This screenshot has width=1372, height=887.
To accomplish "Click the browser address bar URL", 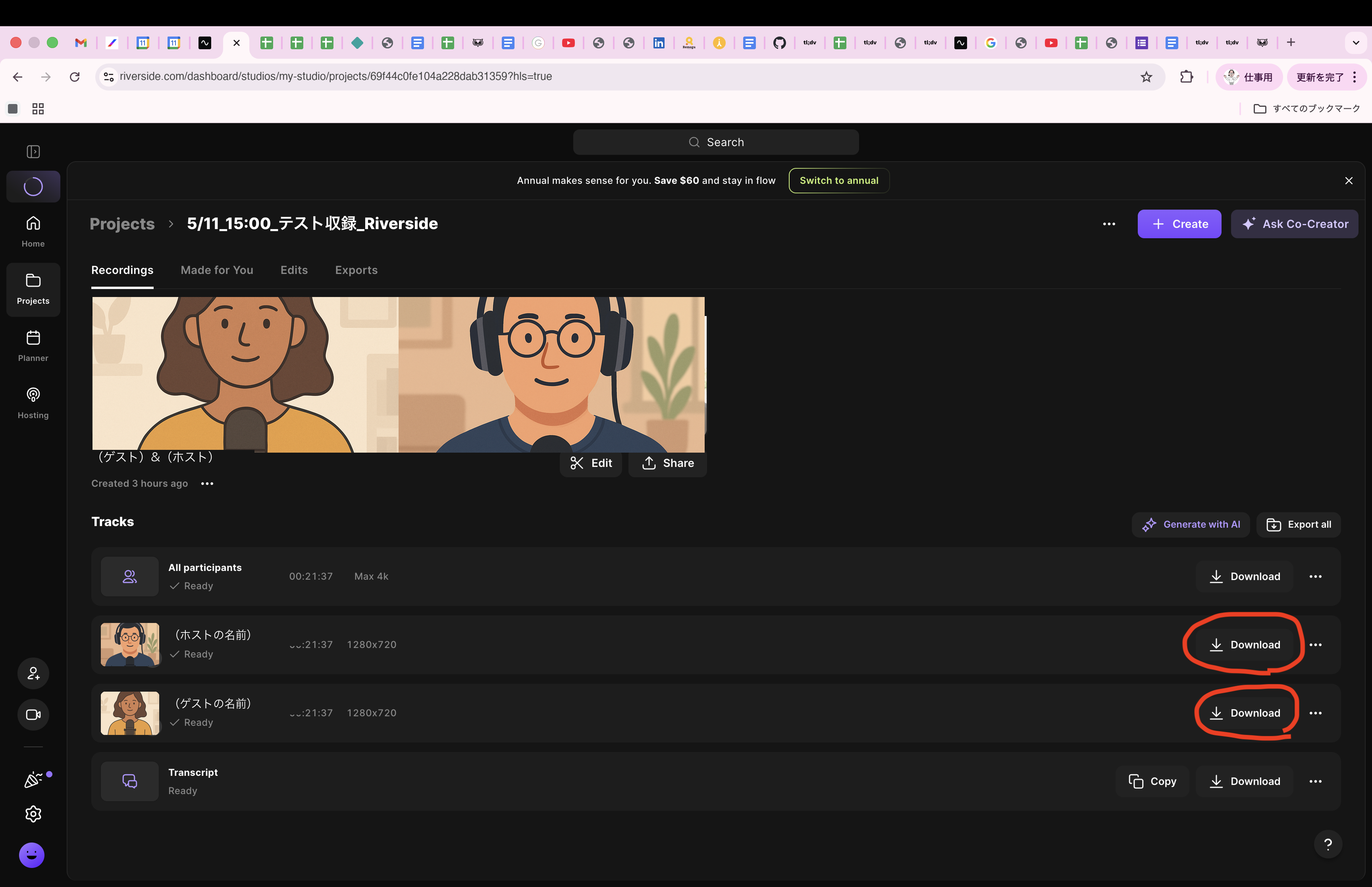I will click(x=336, y=77).
